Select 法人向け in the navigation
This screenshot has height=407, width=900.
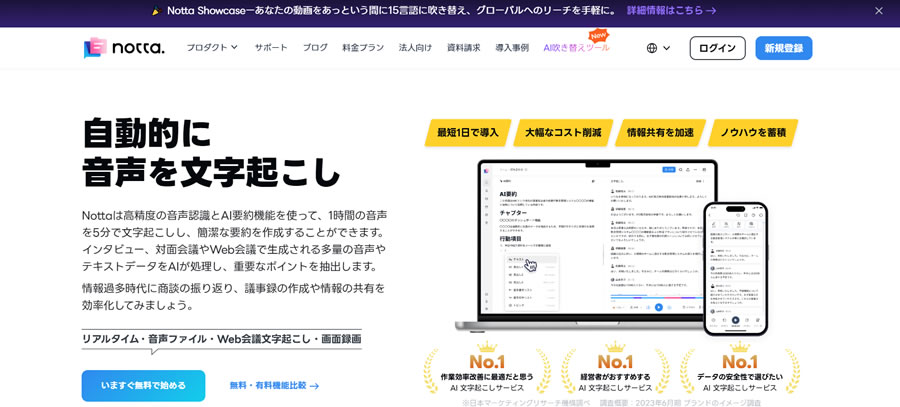tap(415, 48)
